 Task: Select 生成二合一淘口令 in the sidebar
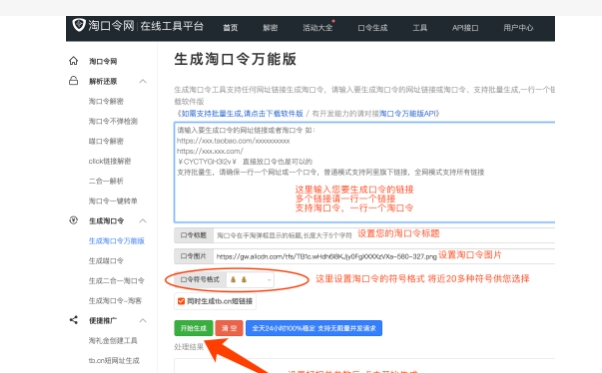[x=116, y=281]
